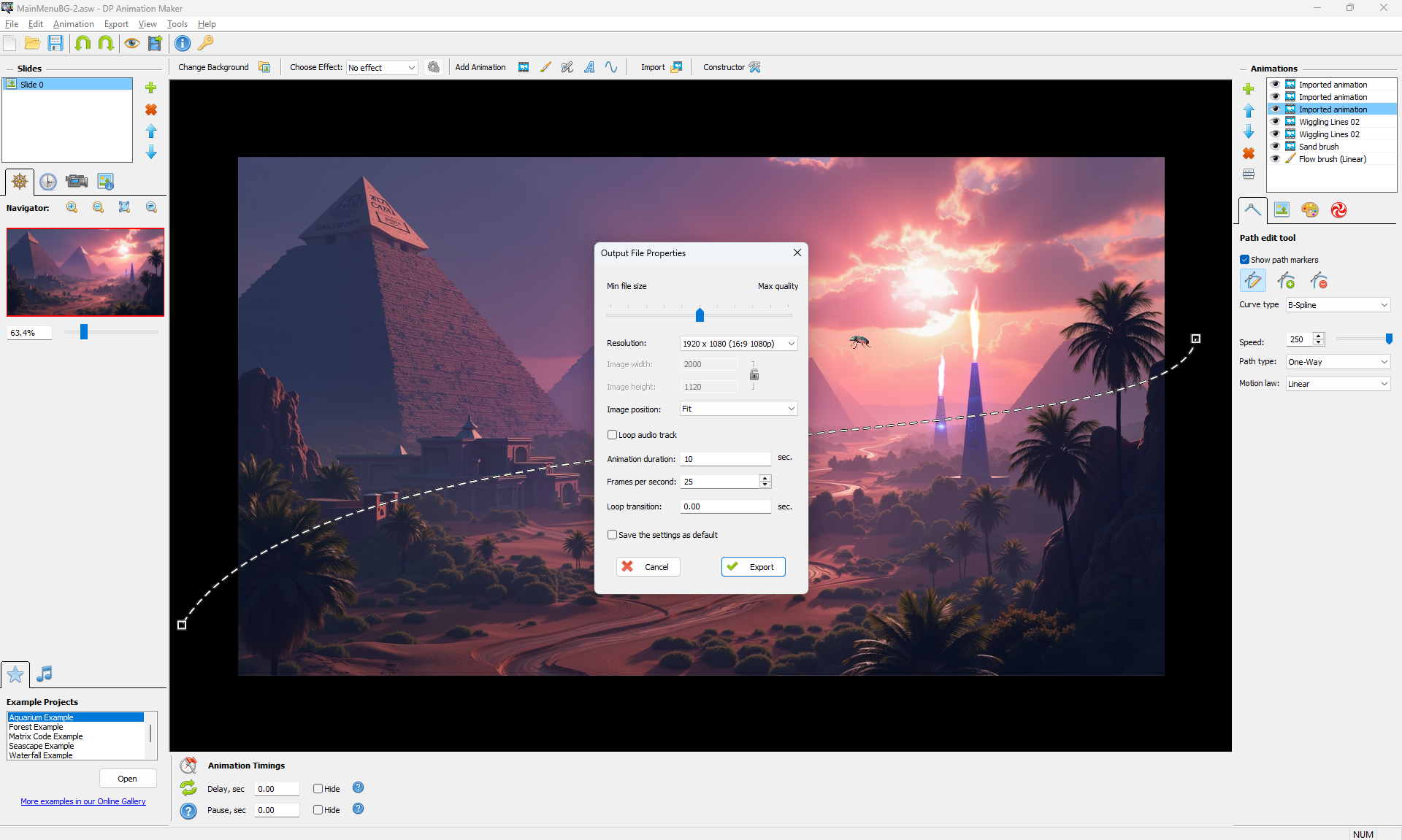Open the Curve type B-Spline dropdown
The image size is (1402, 840).
point(1337,305)
